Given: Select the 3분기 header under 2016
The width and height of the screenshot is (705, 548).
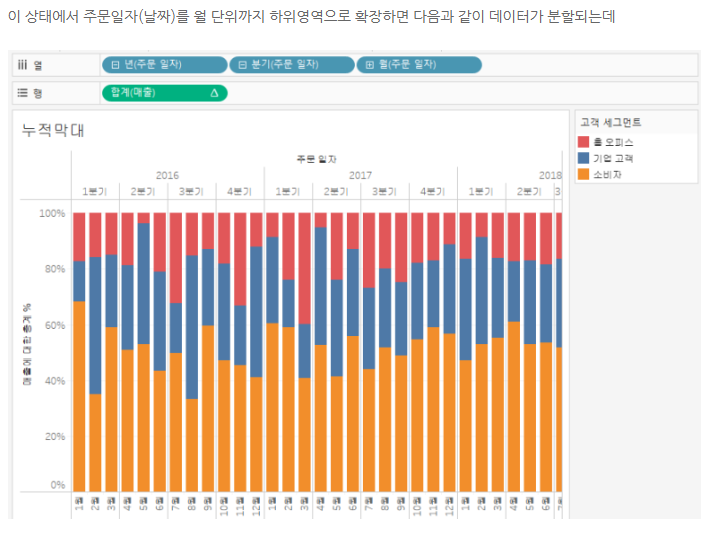Looking at the screenshot, I should 191,192.
